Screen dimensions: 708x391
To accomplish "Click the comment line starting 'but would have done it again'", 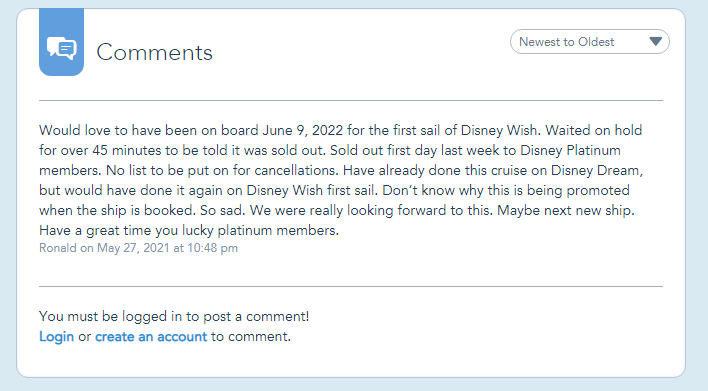I will pos(335,190).
